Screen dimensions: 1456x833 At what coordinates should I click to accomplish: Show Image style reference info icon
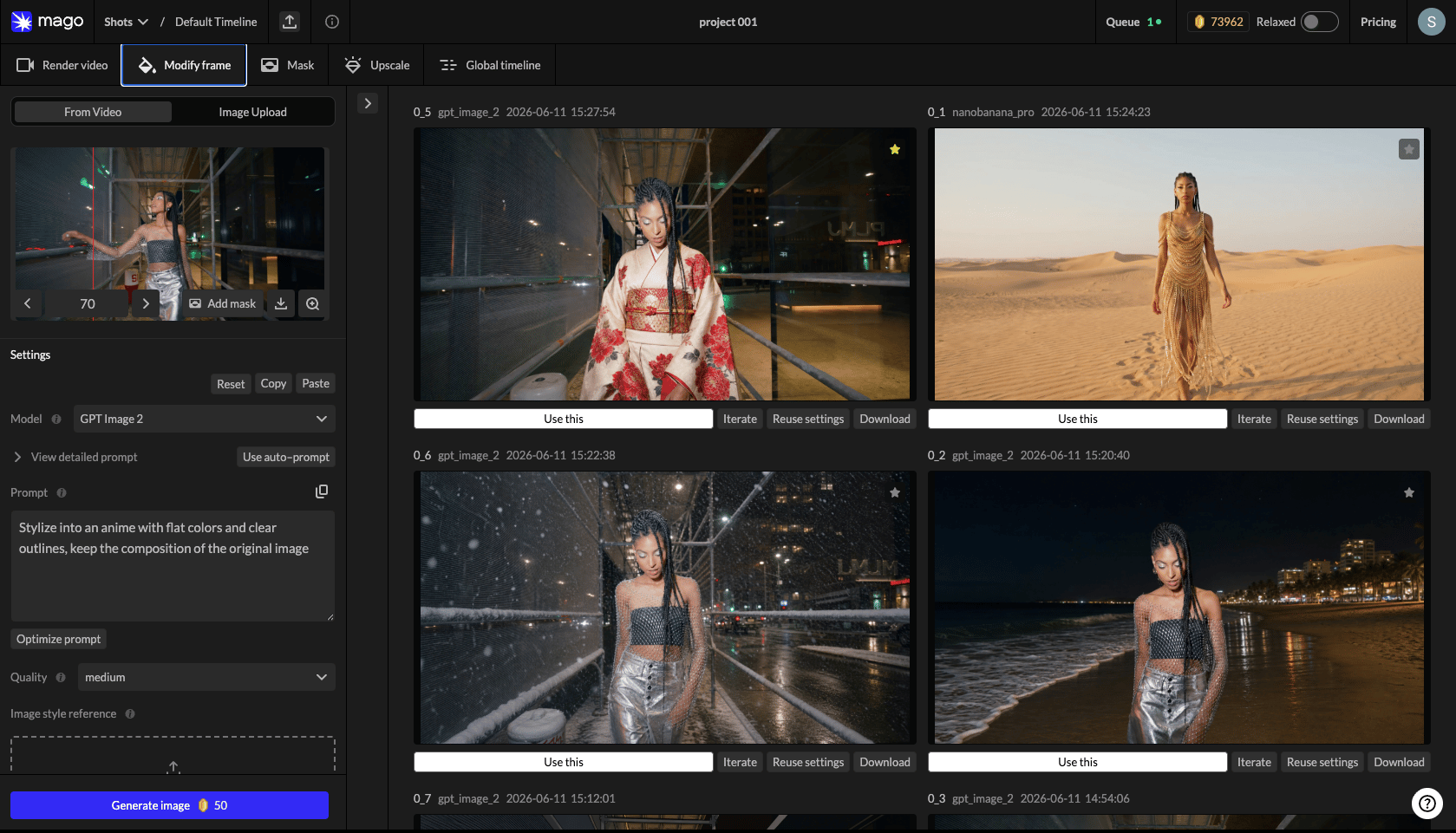130,713
